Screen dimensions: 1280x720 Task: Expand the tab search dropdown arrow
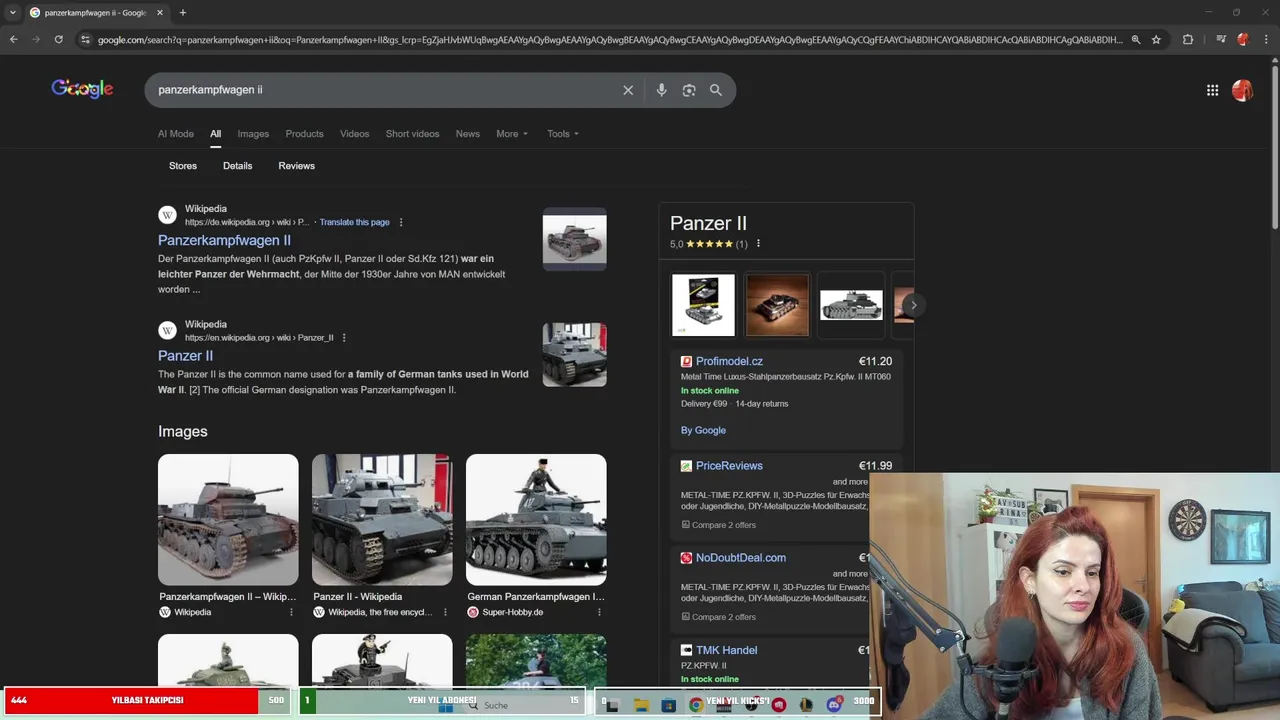tap(13, 13)
